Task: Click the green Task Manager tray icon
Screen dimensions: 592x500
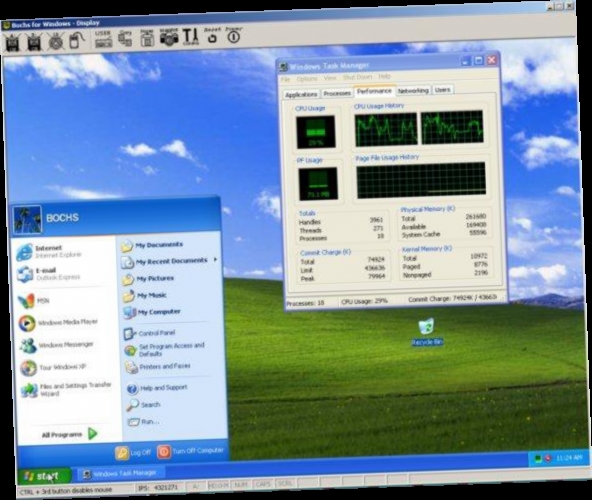Action: tap(537, 459)
